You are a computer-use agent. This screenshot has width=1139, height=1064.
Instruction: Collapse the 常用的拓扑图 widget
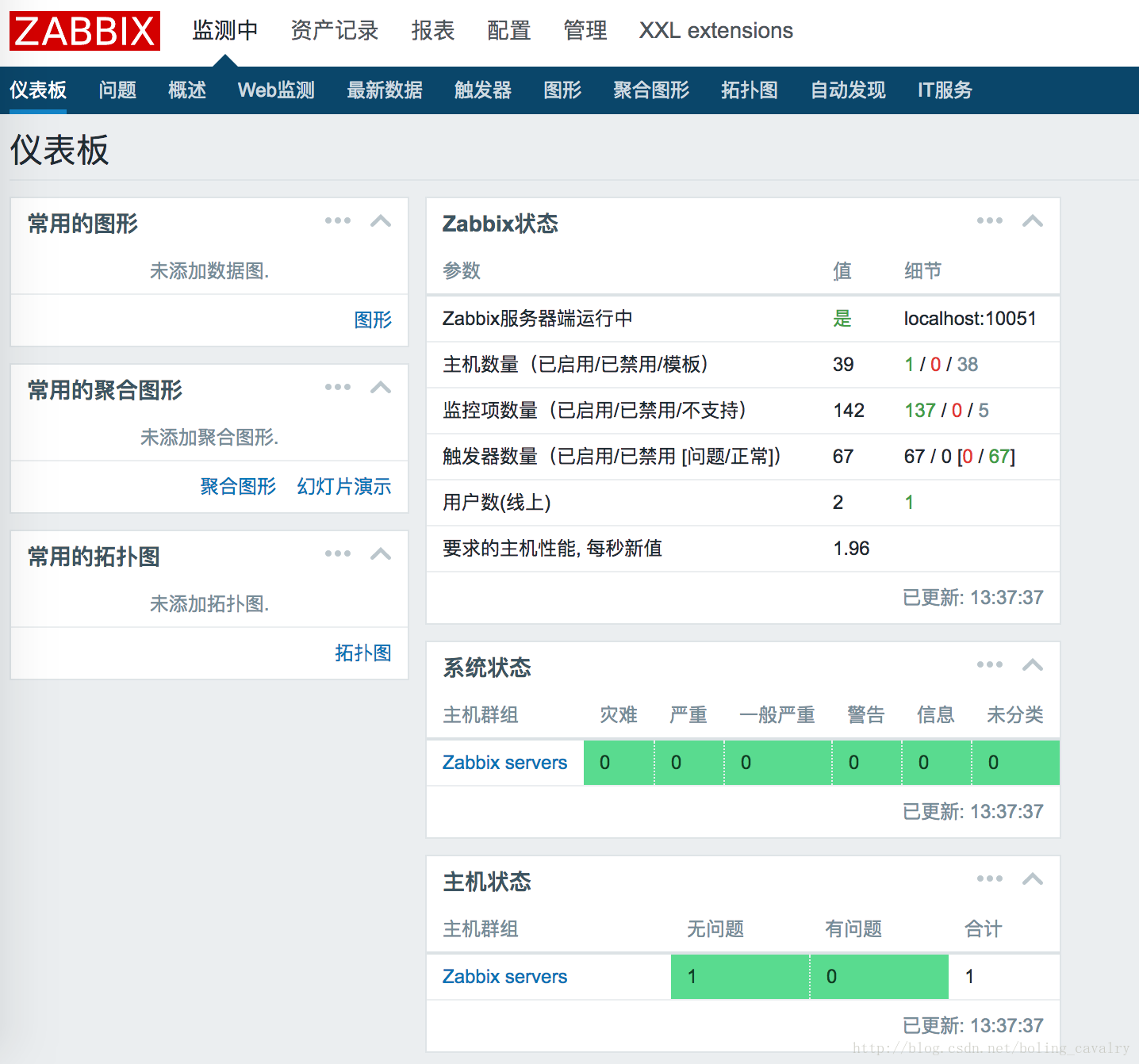(381, 554)
